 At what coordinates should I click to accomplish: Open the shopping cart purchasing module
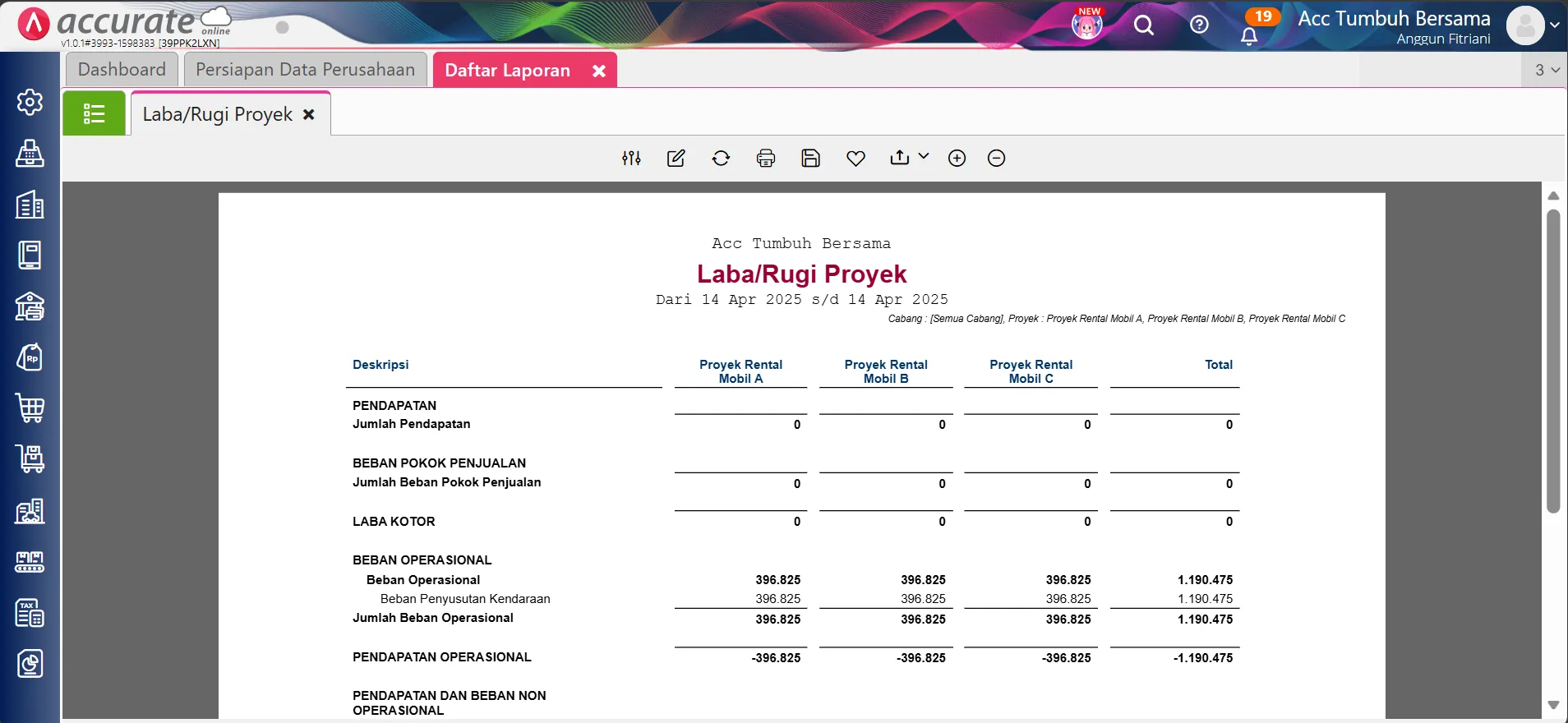(30, 408)
